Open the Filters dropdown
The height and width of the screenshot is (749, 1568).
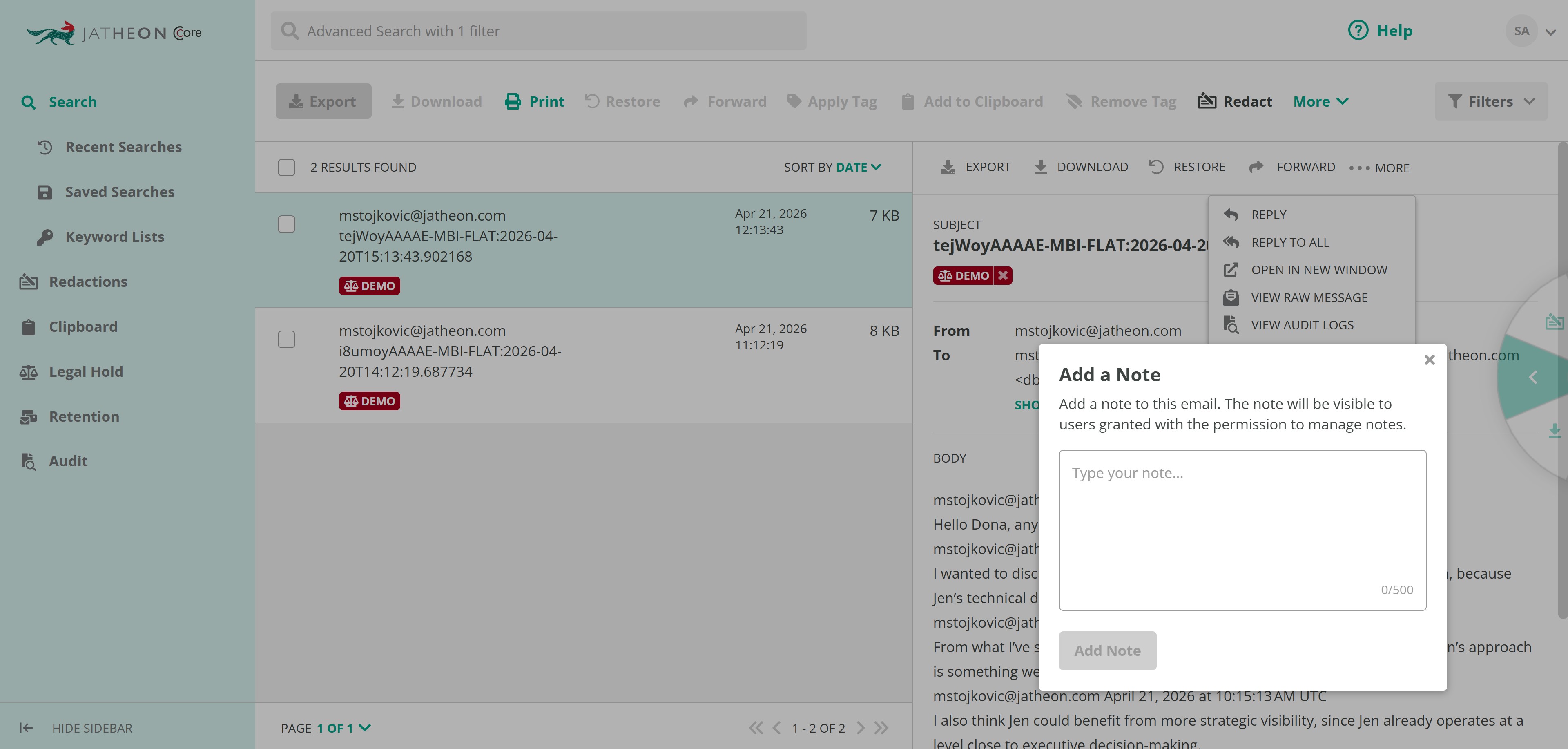click(1491, 101)
